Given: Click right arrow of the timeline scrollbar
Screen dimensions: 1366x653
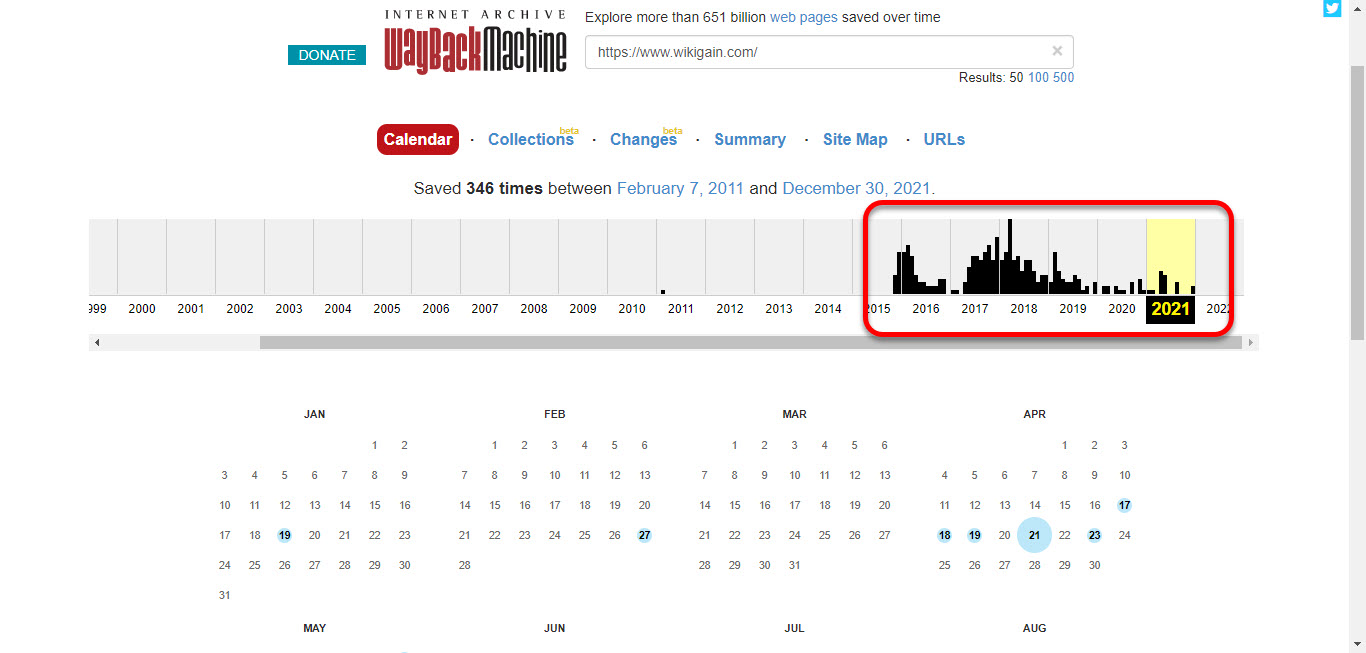Looking at the screenshot, I should (x=1250, y=343).
